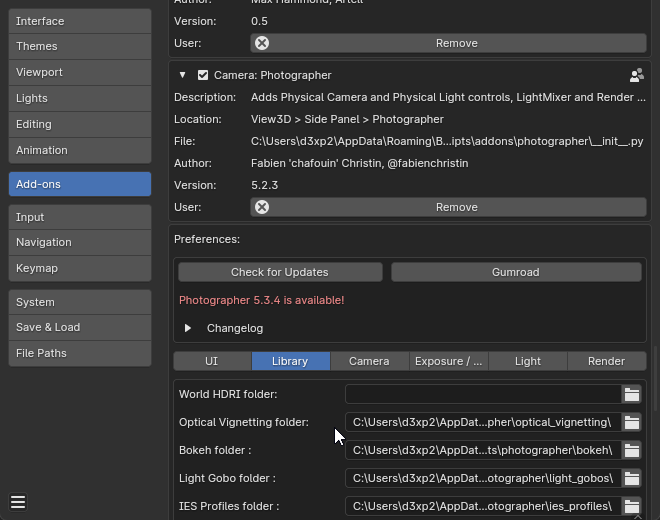
Task: Open Viewport preferences
Action: (x=80, y=72)
